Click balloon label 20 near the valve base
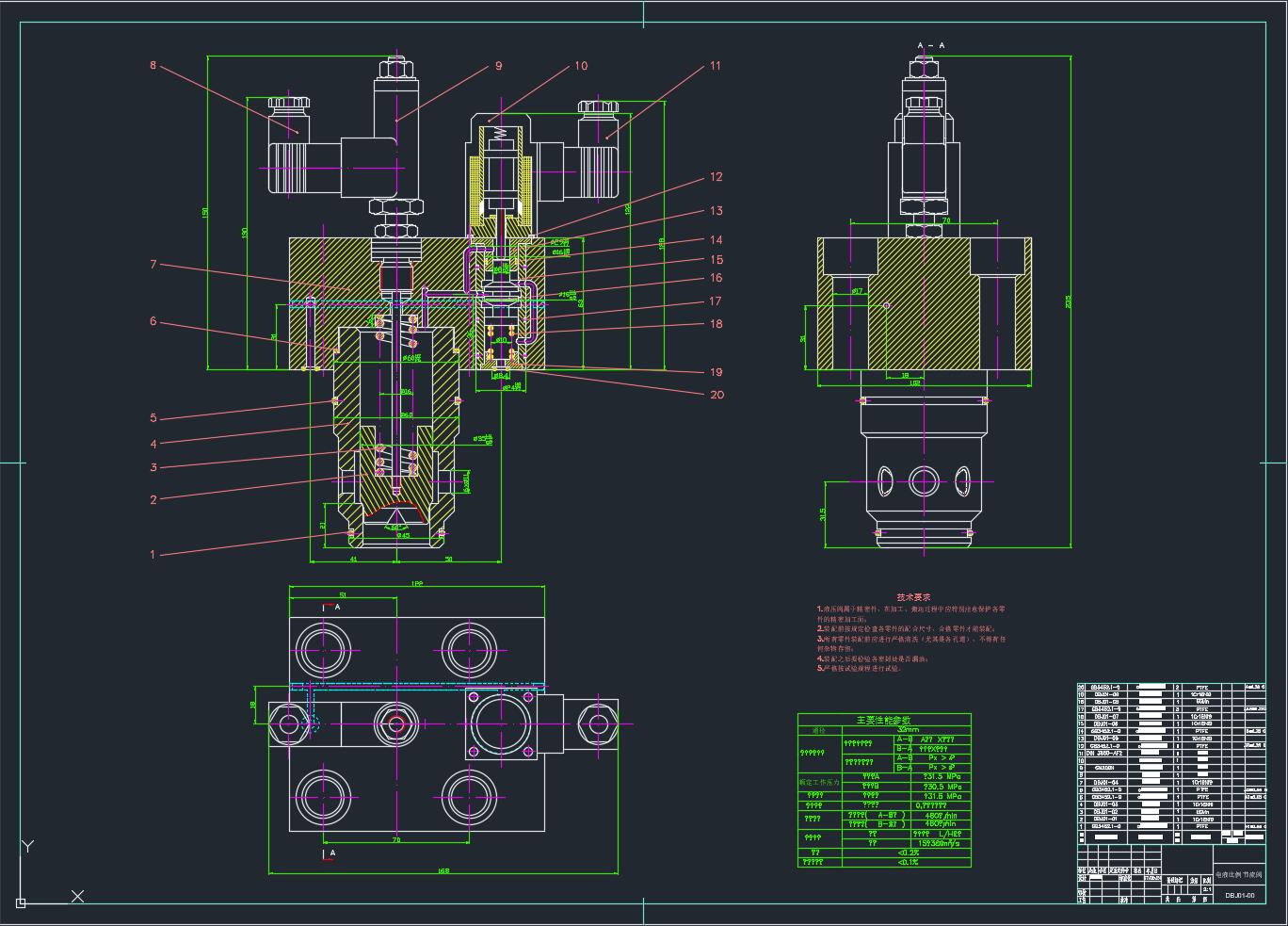 pyautogui.click(x=717, y=395)
